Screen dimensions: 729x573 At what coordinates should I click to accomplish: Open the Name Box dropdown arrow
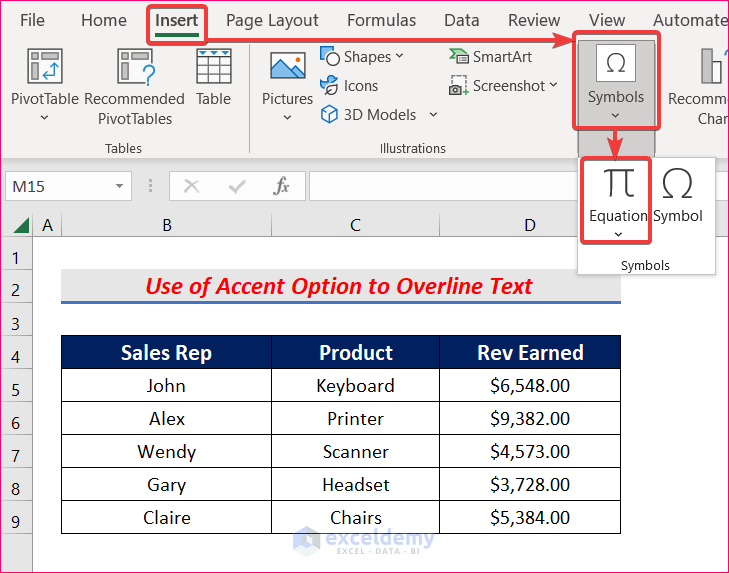pyautogui.click(x=120, y=186)
